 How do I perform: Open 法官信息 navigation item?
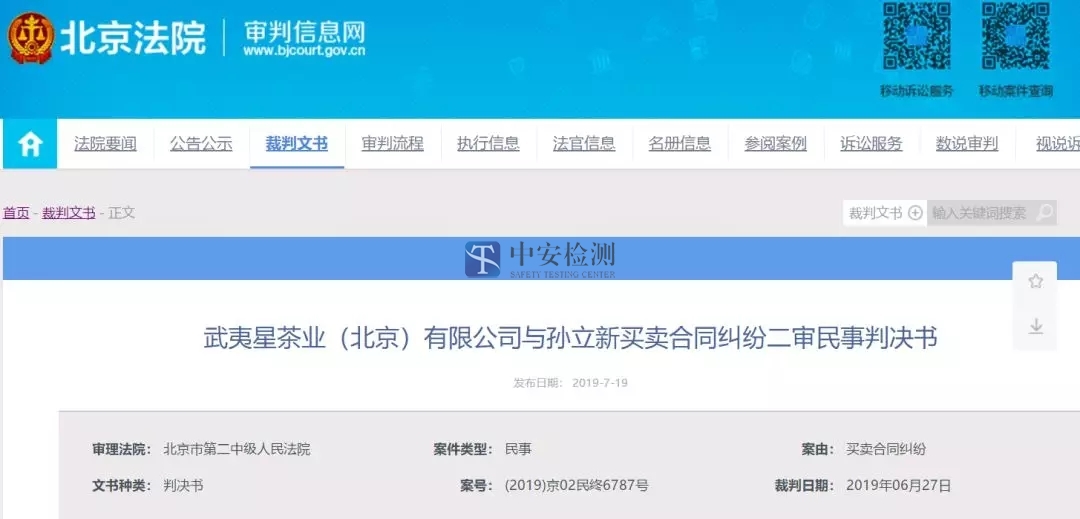(584, 144)
